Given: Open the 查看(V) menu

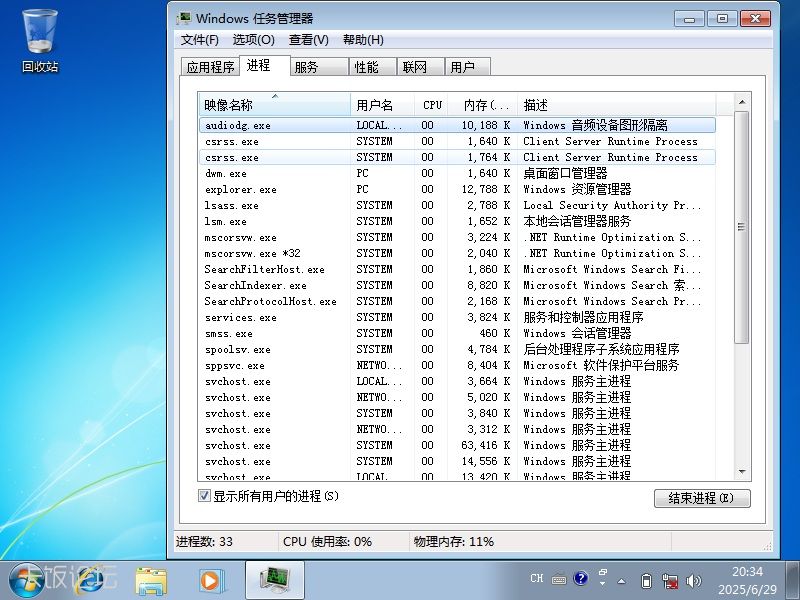Looking at the screenshot, I should 309,40.
